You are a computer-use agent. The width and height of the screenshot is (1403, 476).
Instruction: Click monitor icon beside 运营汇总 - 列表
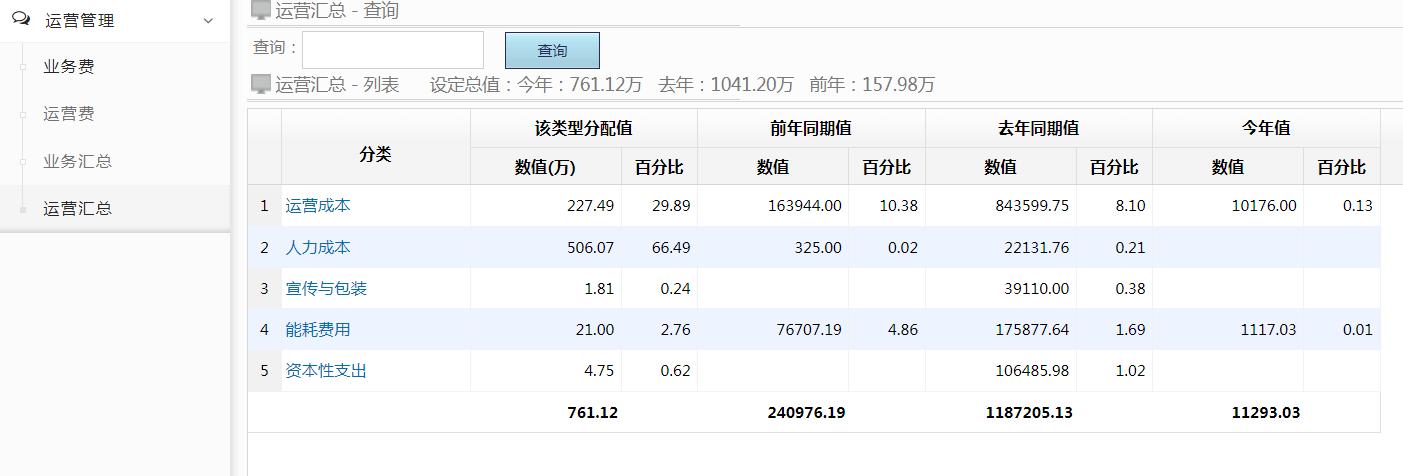[260, 85]
